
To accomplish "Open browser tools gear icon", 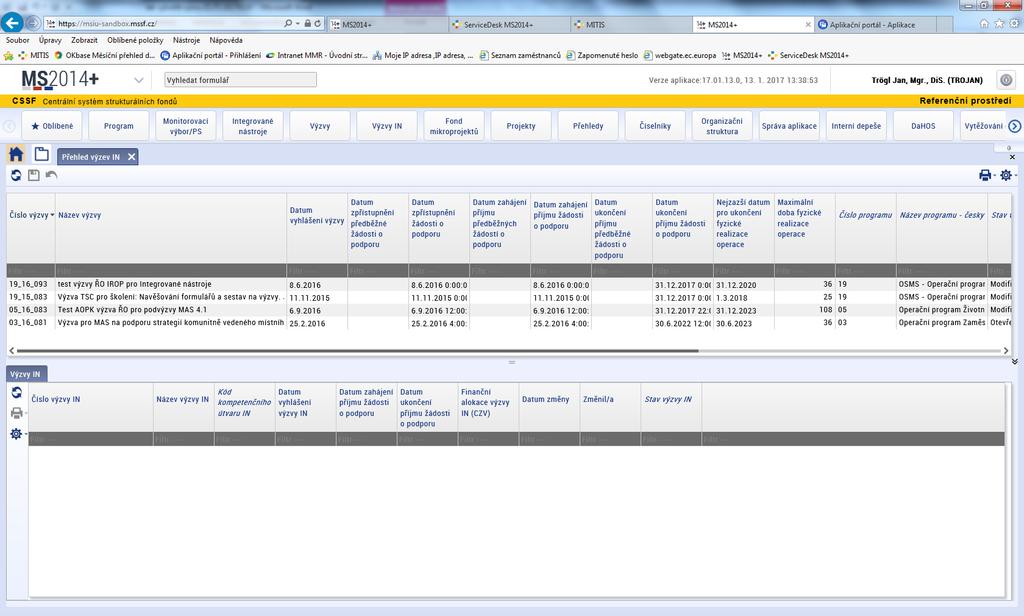I will 1014,24.
